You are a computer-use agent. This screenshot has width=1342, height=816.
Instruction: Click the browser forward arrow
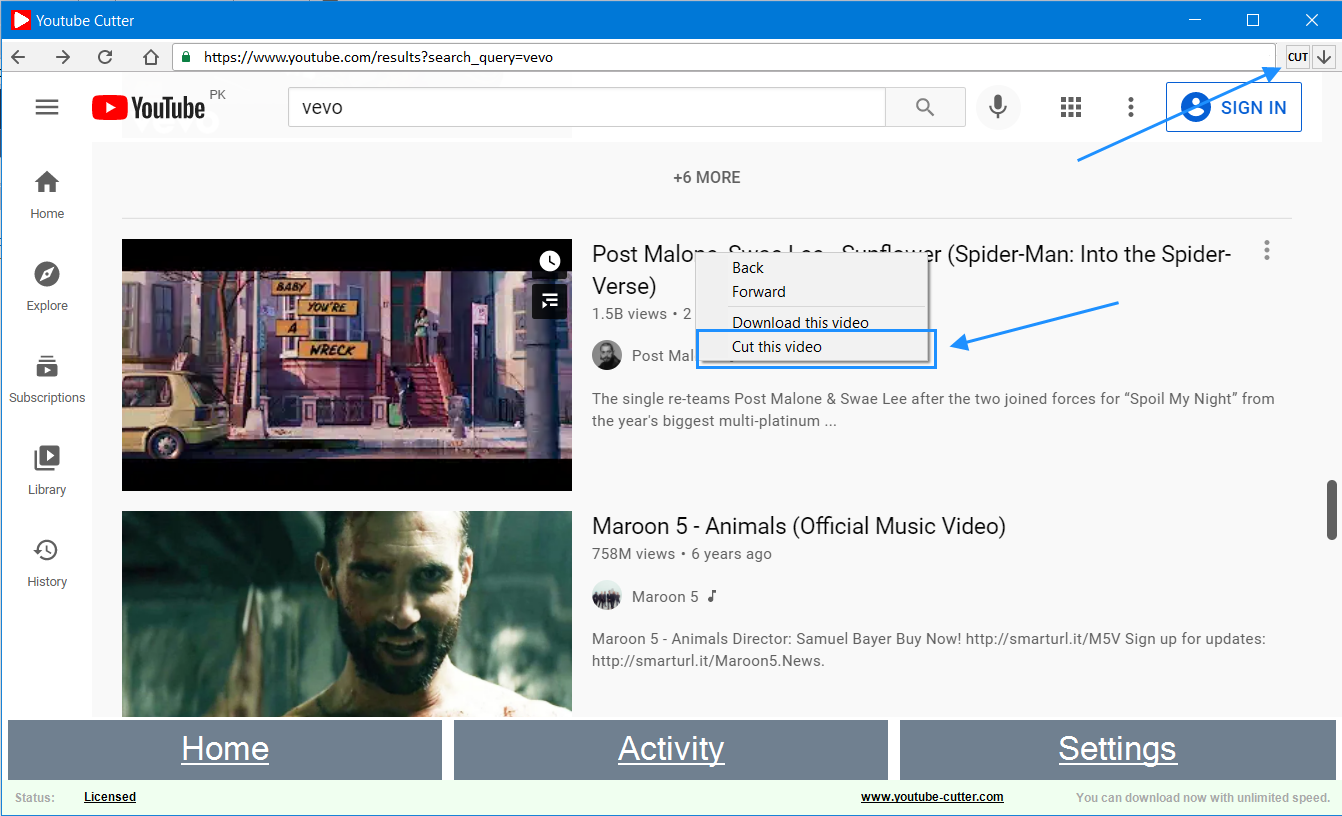click(63, 57)
